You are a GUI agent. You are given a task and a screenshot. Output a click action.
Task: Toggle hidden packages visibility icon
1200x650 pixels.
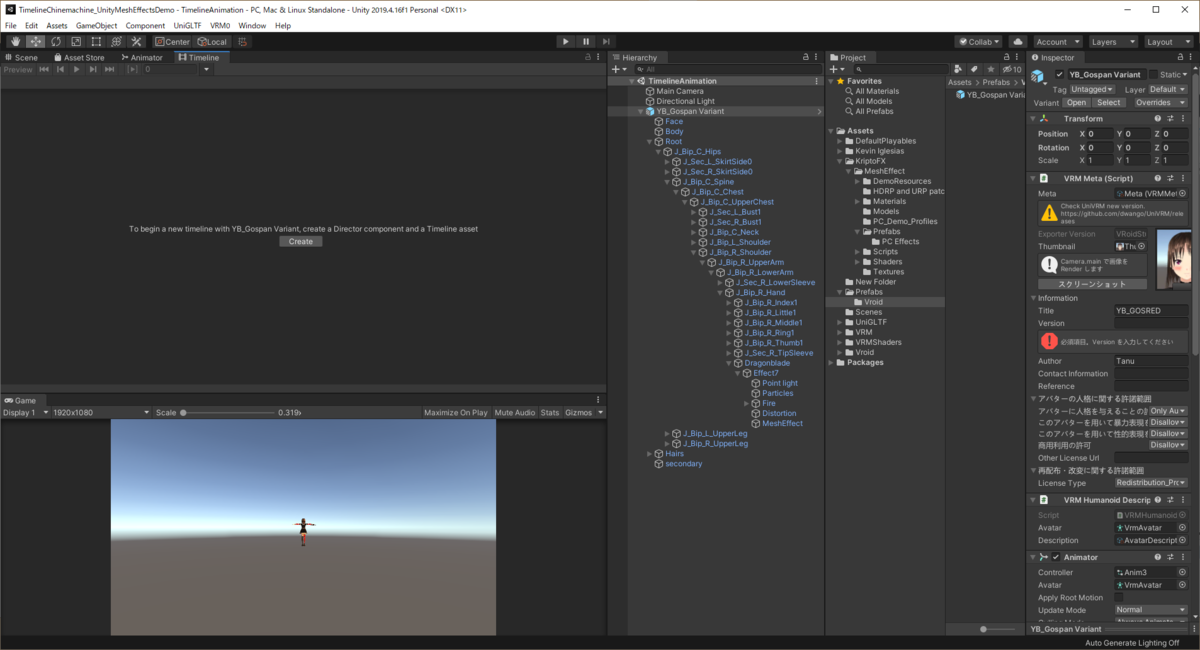[1011, 69]
